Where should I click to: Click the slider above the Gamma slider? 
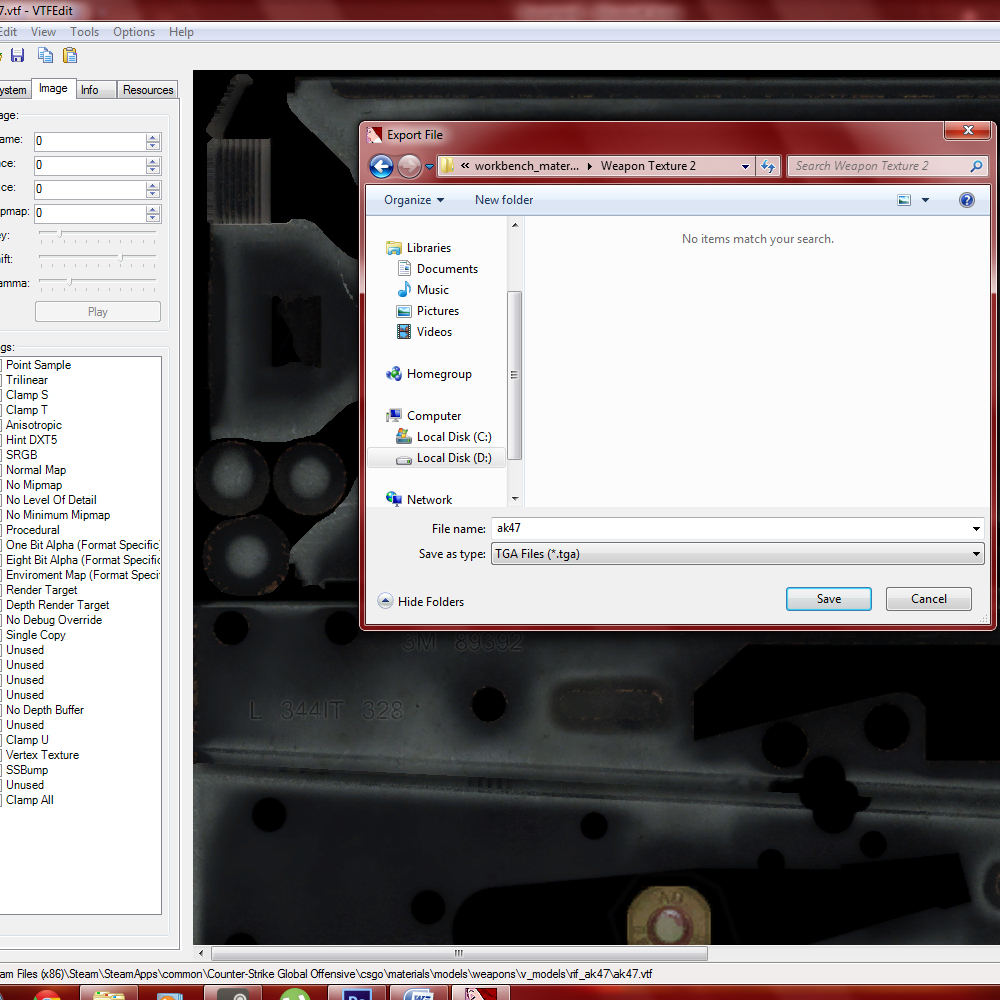[98, 258]
